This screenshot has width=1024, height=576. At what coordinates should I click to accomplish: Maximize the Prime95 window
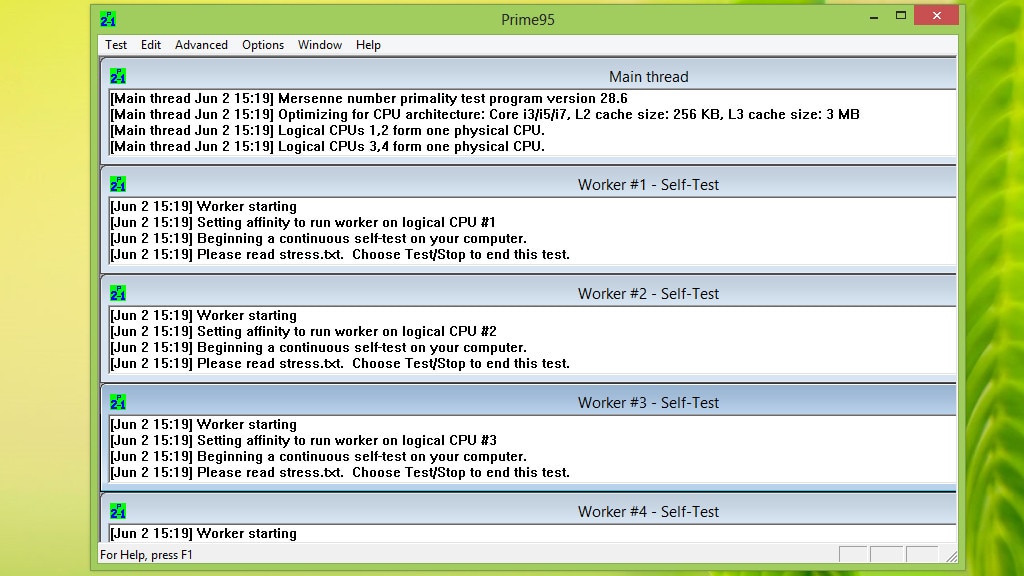tap(901, 16)
